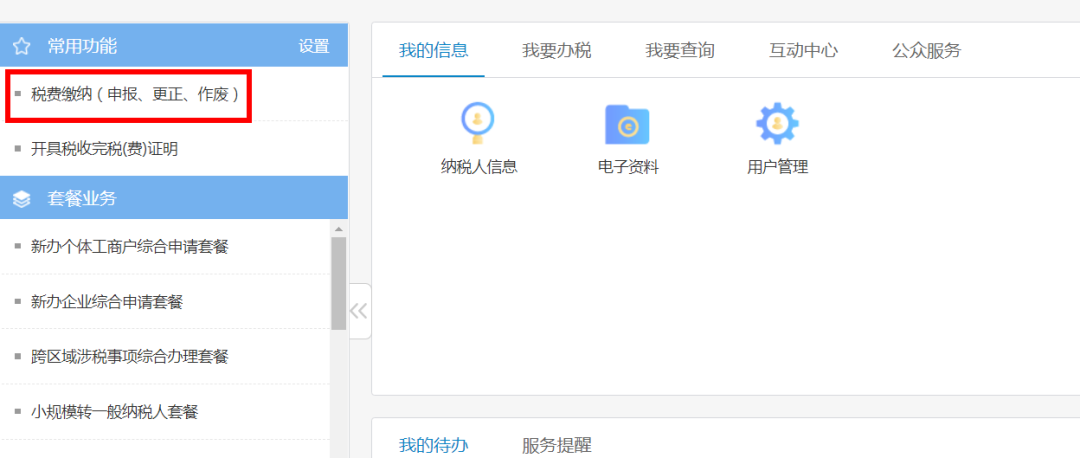Switch to the 我的信息 tab
Viewport: 1080px width, 458px height.
click(x=433, y=50)
